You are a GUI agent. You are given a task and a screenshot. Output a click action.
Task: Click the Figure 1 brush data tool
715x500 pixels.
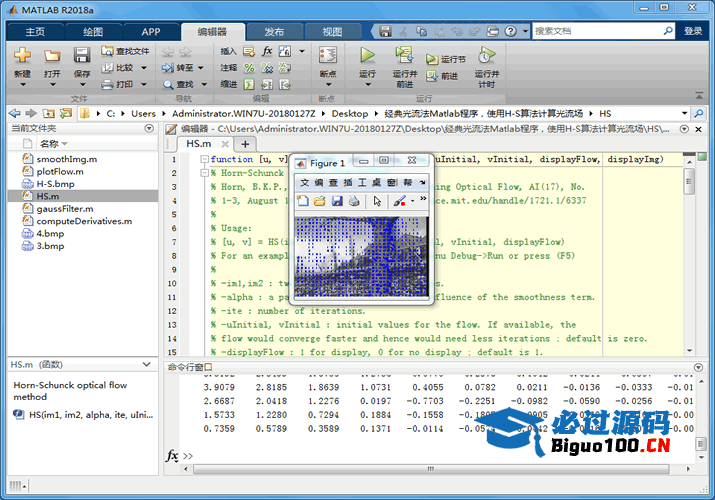[400, 201]
